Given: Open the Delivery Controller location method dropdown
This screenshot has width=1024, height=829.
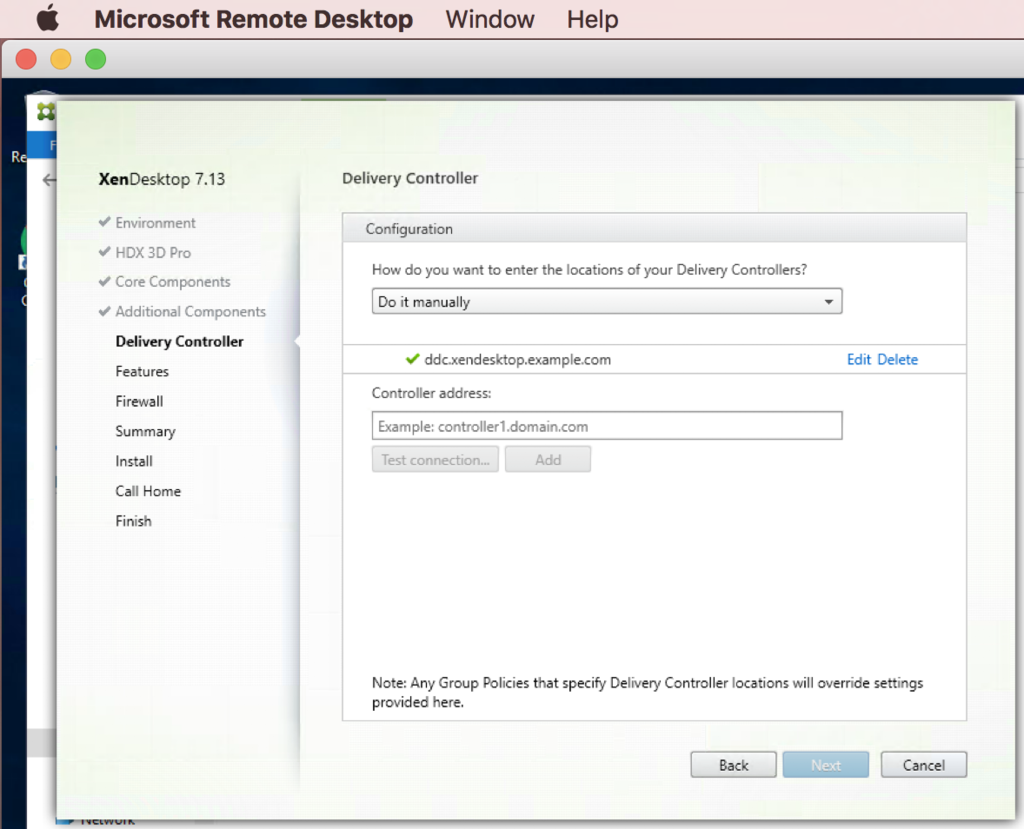Looking at the screenshot, I should click(x=607, y=301).
